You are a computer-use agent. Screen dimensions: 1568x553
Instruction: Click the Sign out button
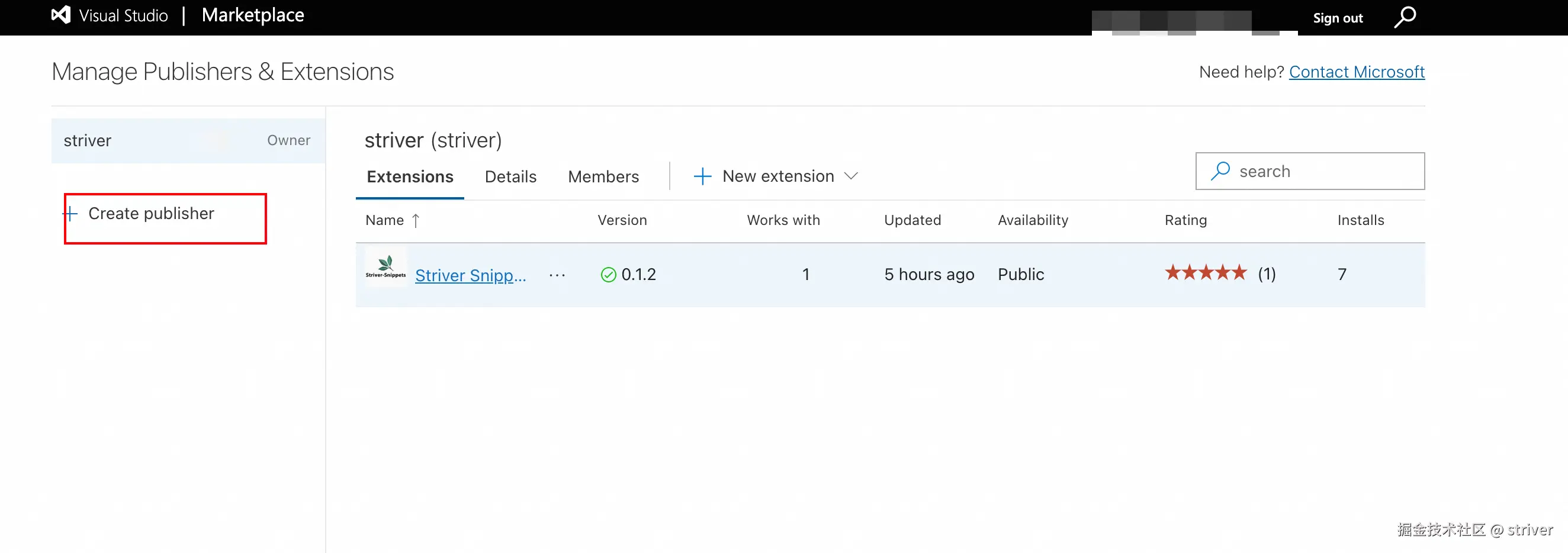click(x=1337, y=18)
